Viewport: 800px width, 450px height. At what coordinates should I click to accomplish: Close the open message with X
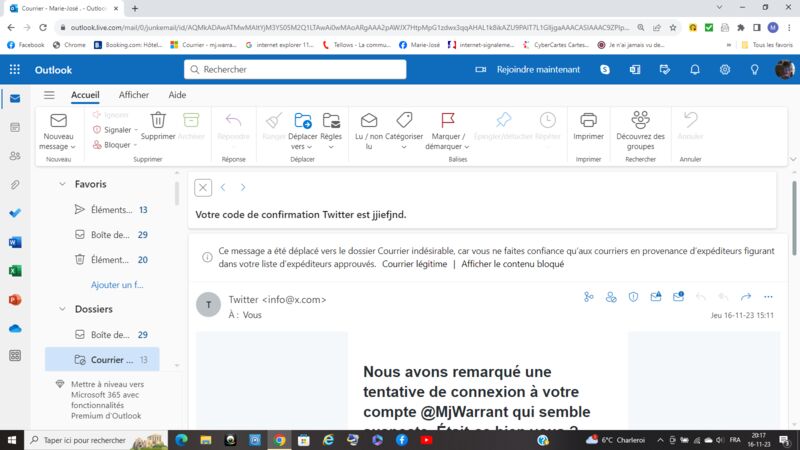click(x=203, y=188)
